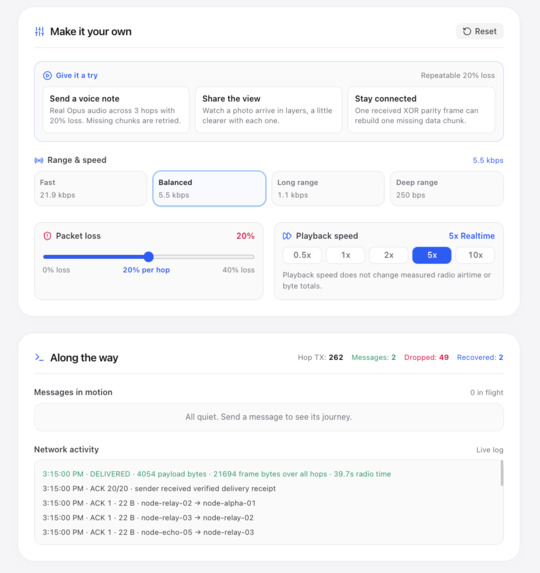Click the ACK 20/20 log line
Image resolution: width=540 pixels, height=573 pixels.
[159, 489]
